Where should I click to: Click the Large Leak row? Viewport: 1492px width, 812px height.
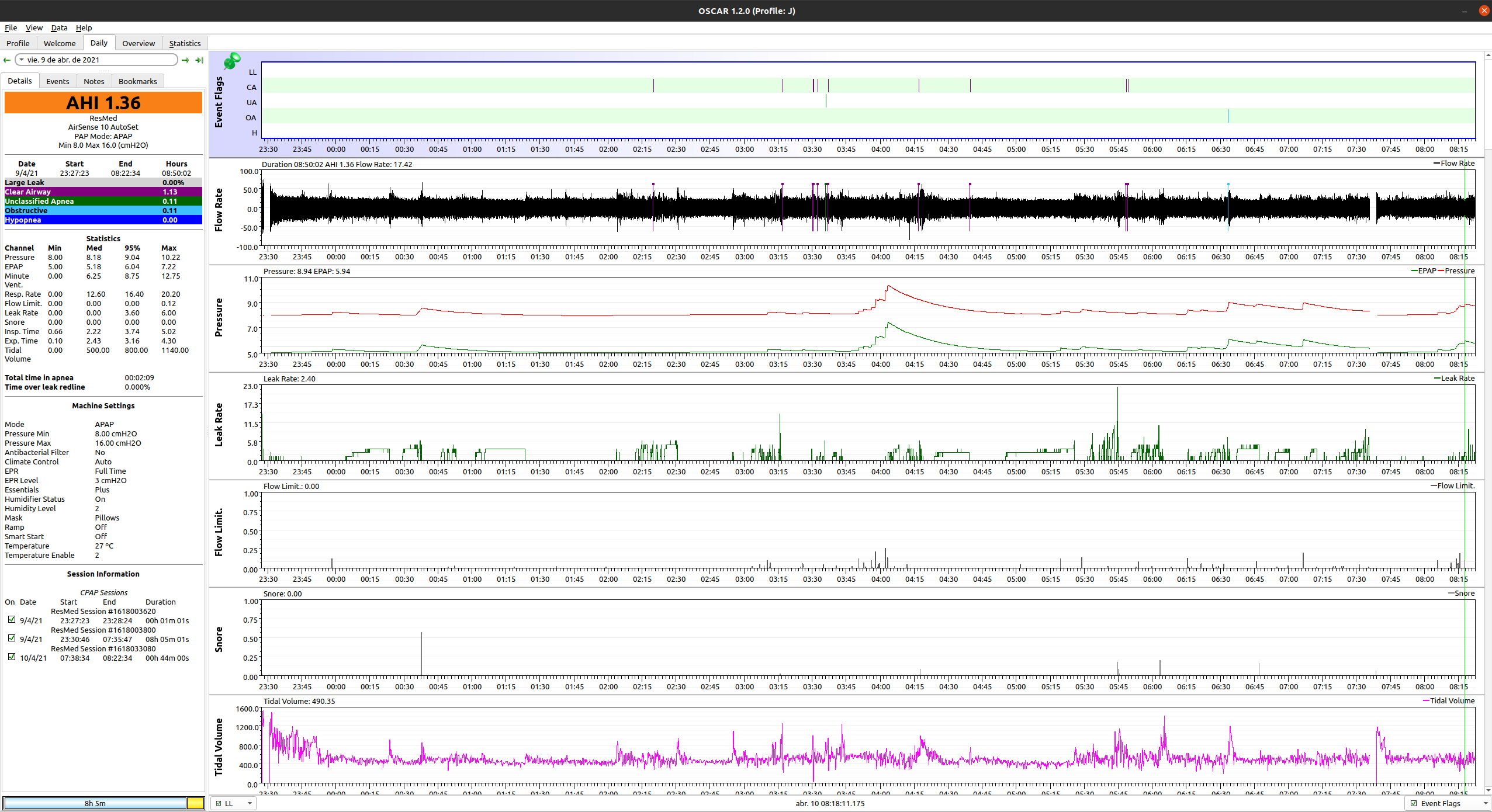pyautogui.click(x=103, y=182)
